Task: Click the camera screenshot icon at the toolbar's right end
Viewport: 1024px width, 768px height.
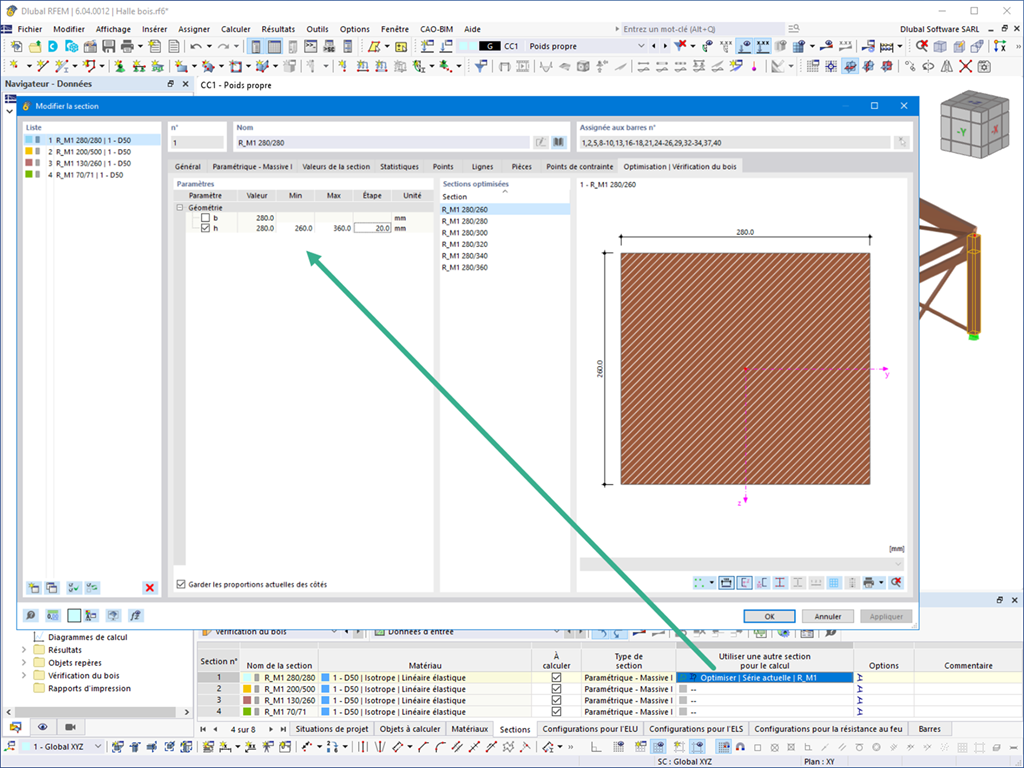Action: pyautogui.click(x=984, y=66)
